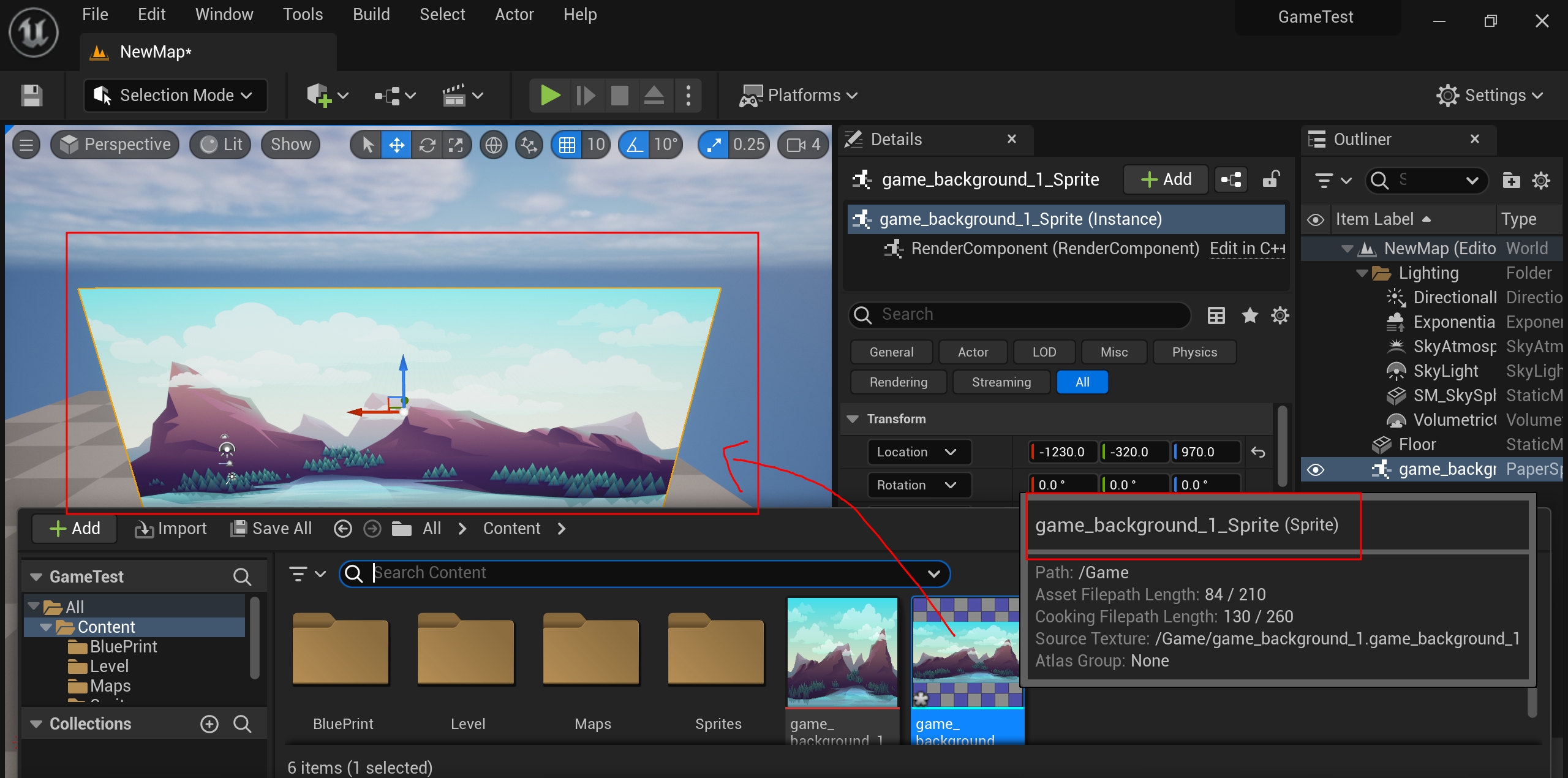Viewport: 1568px width, 778px height.
Task: Open the viewport hamburger options menu
Action: [x=26, y=145]
